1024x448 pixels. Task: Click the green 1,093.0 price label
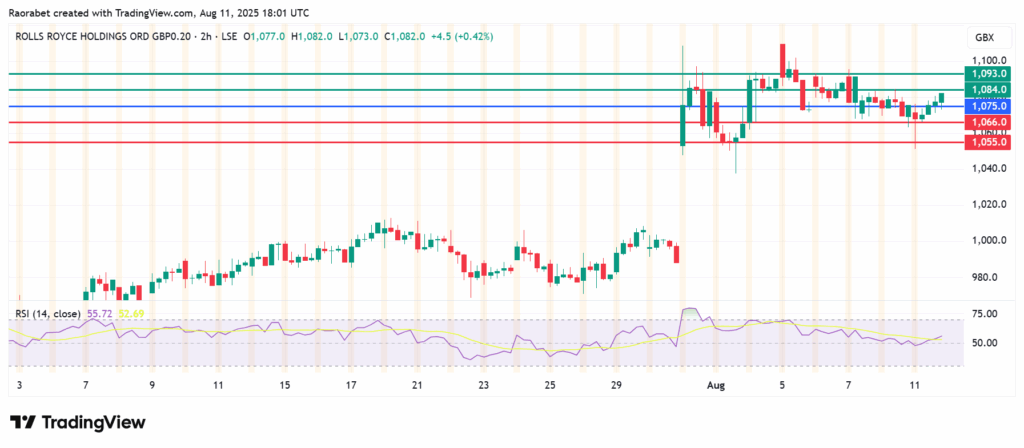[x=989, y=74]
